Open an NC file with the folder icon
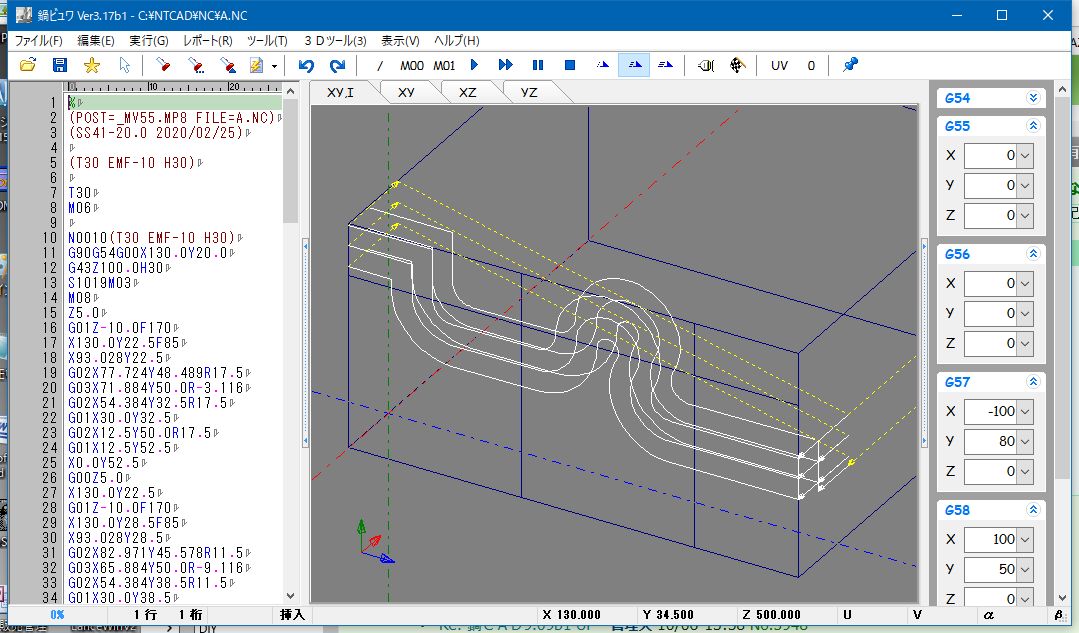 tap(28, 65)
